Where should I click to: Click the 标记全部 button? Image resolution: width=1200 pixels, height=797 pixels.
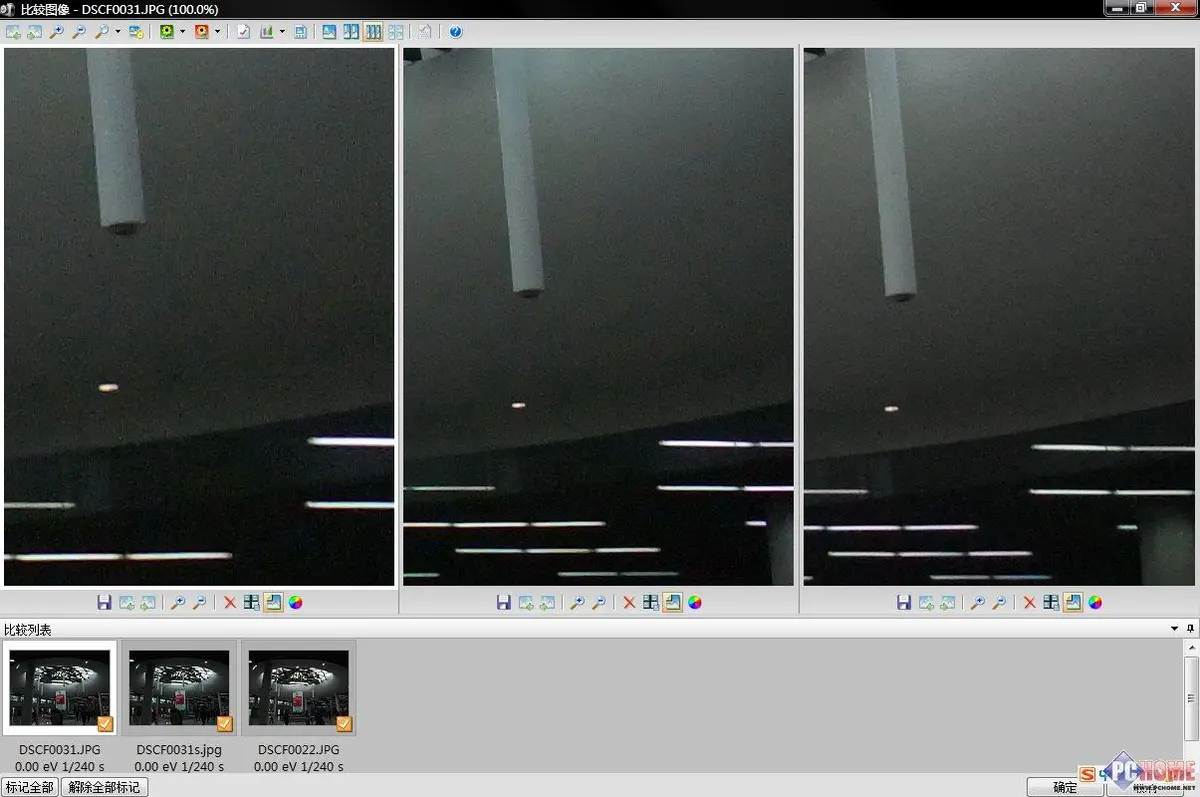coord(29,787)
